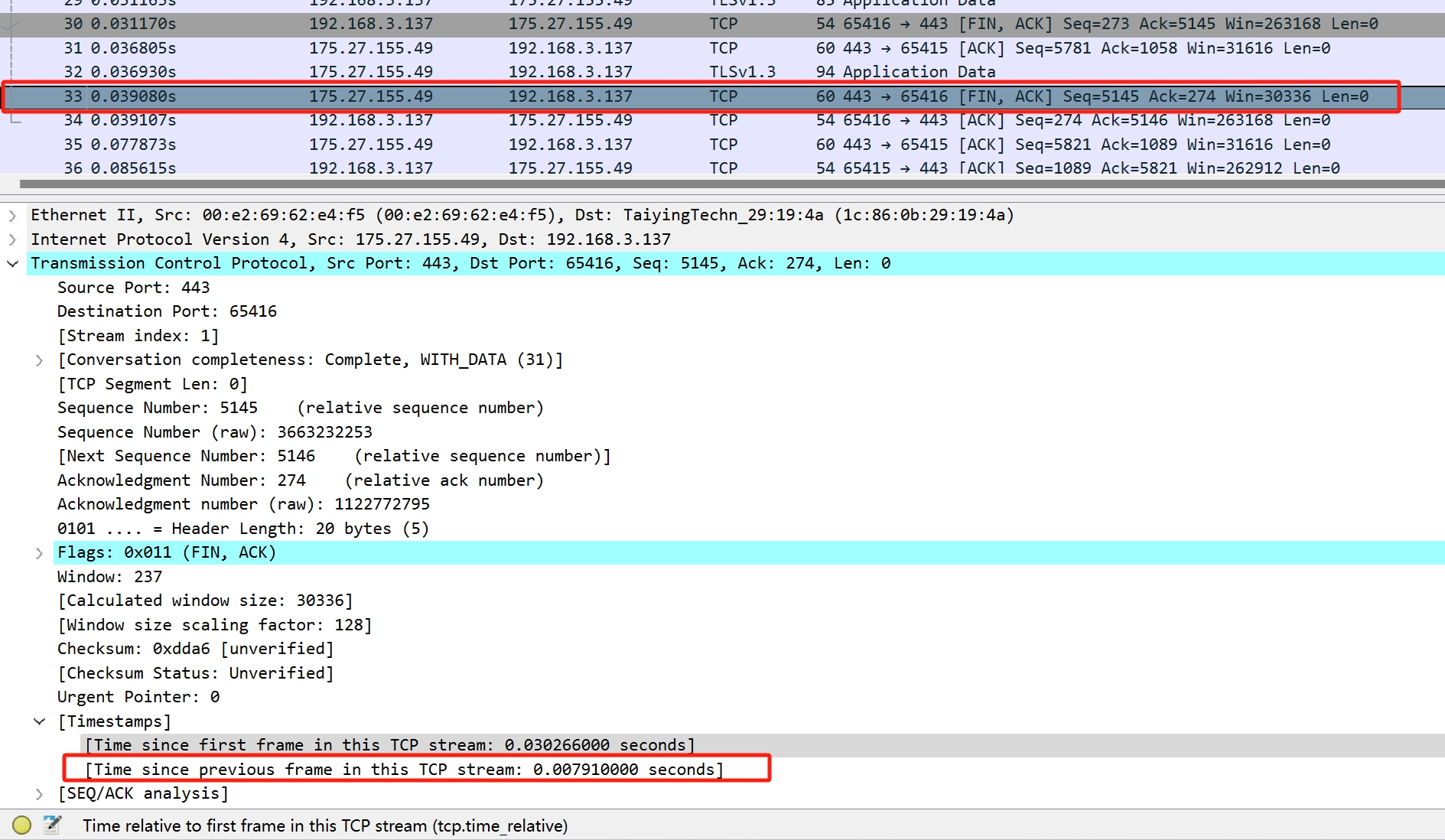Collapse the Transmission Control Protocol section
1445x840 pixels.
pos(12,264)
